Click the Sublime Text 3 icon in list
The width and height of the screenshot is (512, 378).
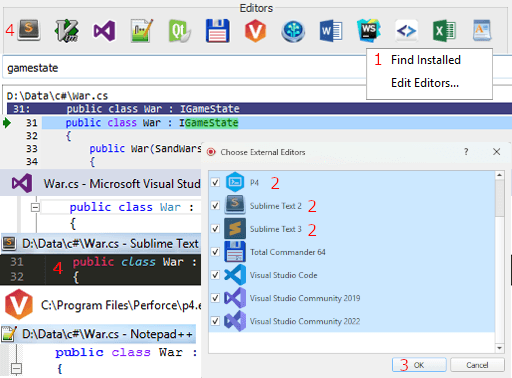tap(235, 228)
